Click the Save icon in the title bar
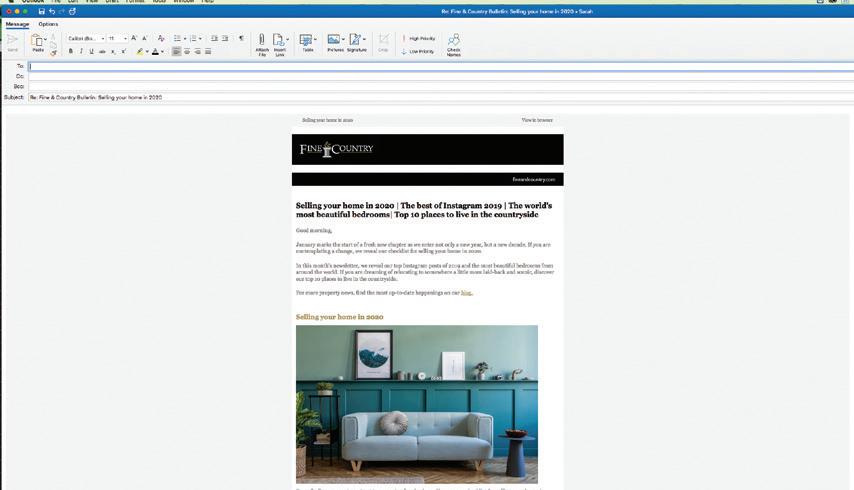This screenshot has width=854, height=490. pyautogui.click(x=41, y=11)
